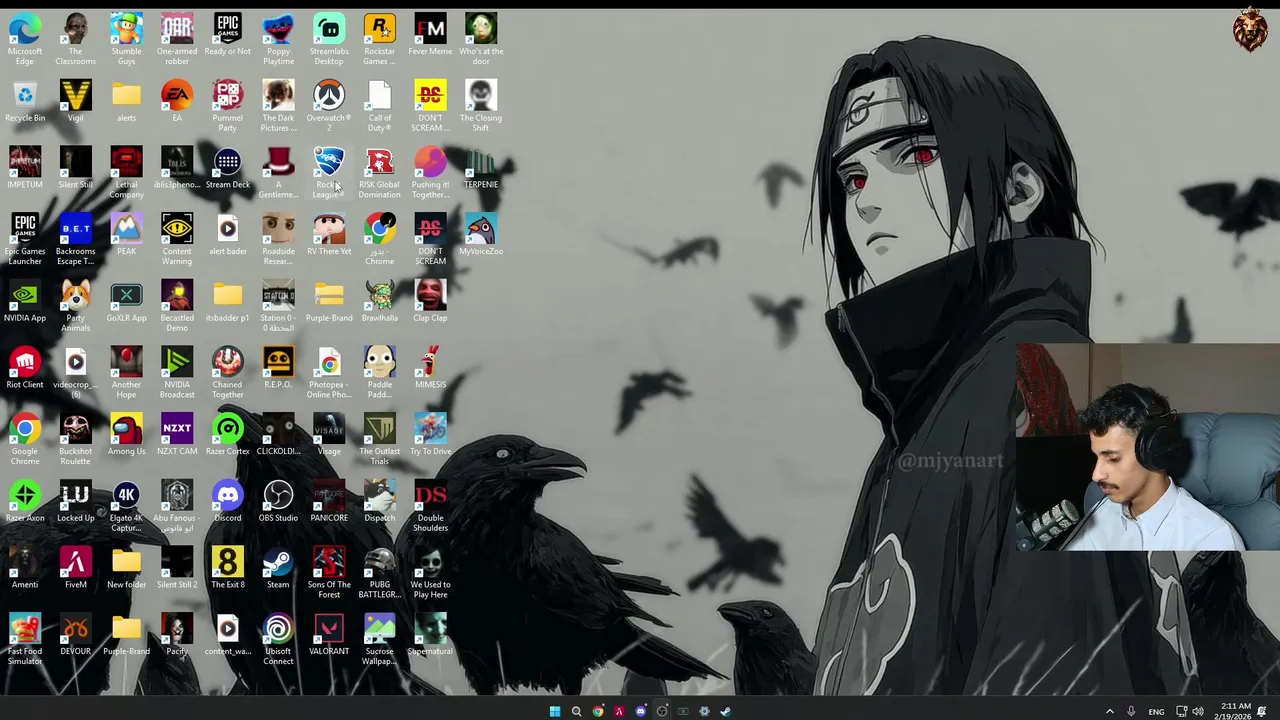Image resolution: width=1280 pixels, height=720 pixels.
Task: Open the Steam desktop shortcut
Action: [278, 568]
